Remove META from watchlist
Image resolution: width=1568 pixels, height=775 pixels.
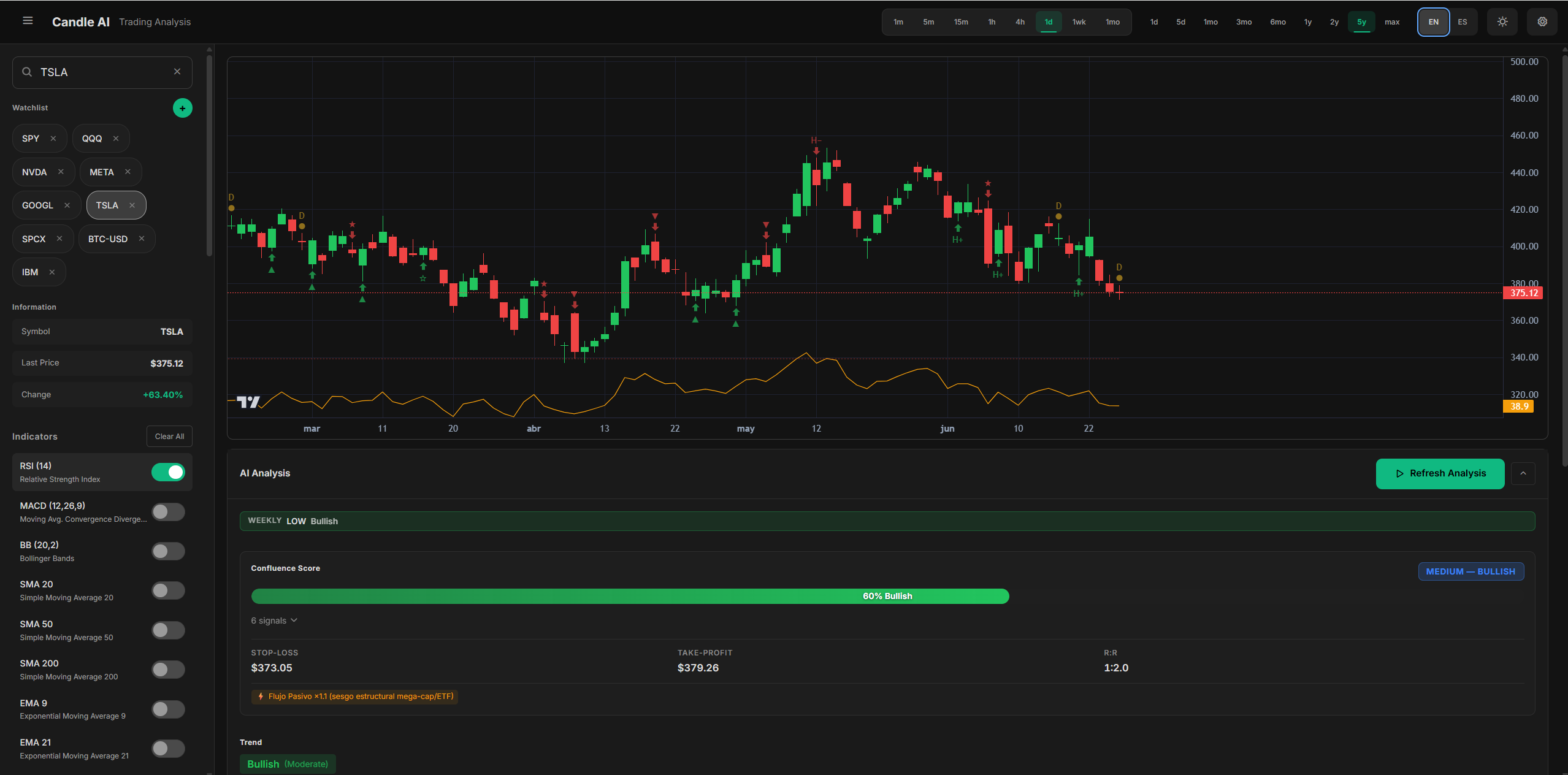point(128,172)
